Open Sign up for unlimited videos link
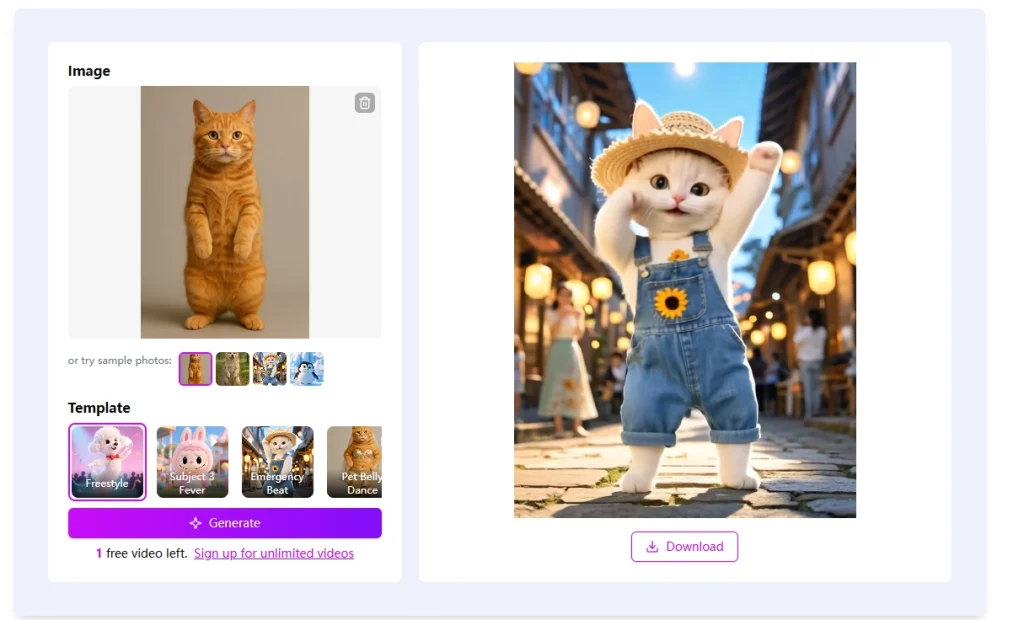 pyautogui.click(x=274, y=553)
